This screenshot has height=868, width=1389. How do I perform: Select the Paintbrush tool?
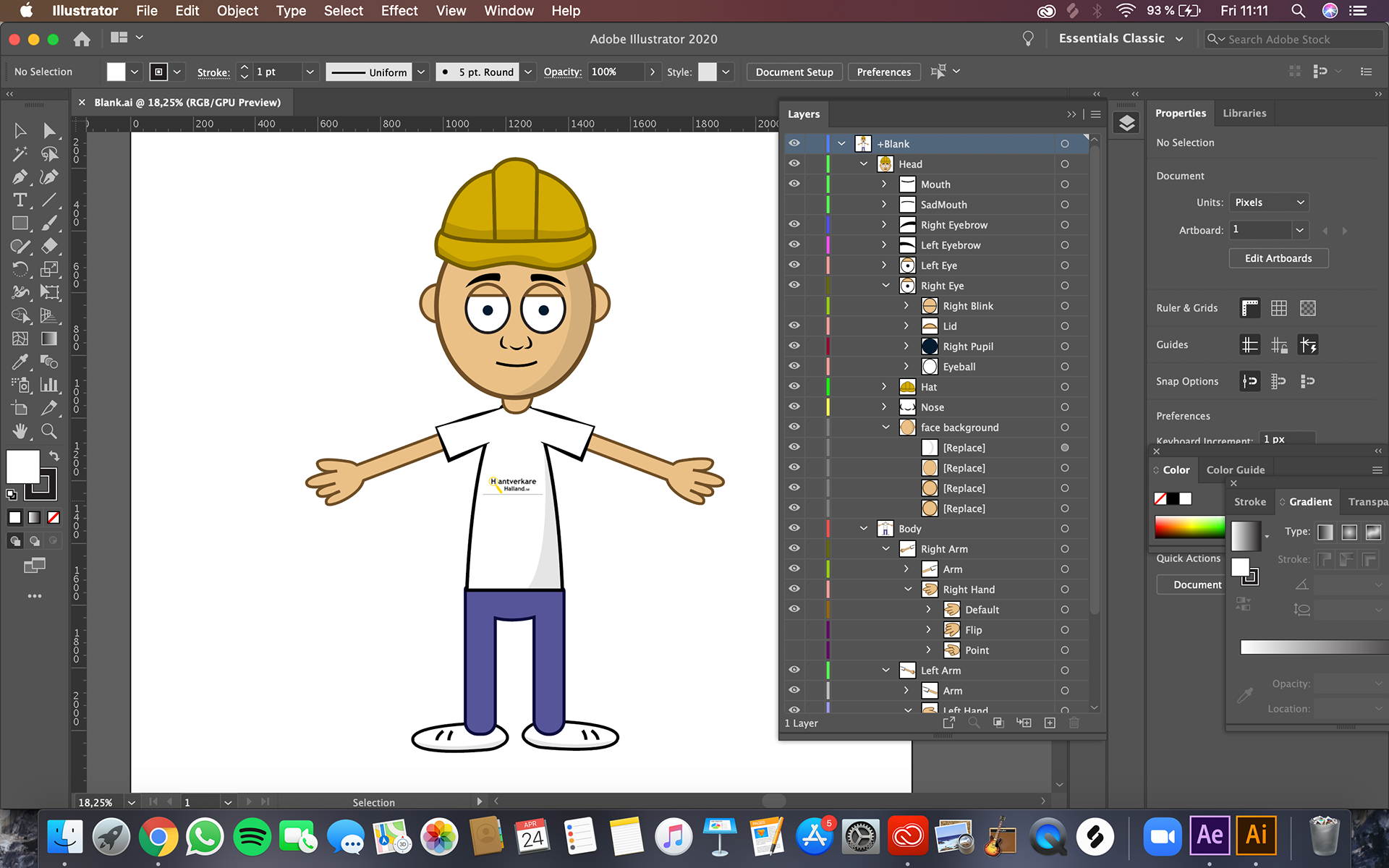49,224
